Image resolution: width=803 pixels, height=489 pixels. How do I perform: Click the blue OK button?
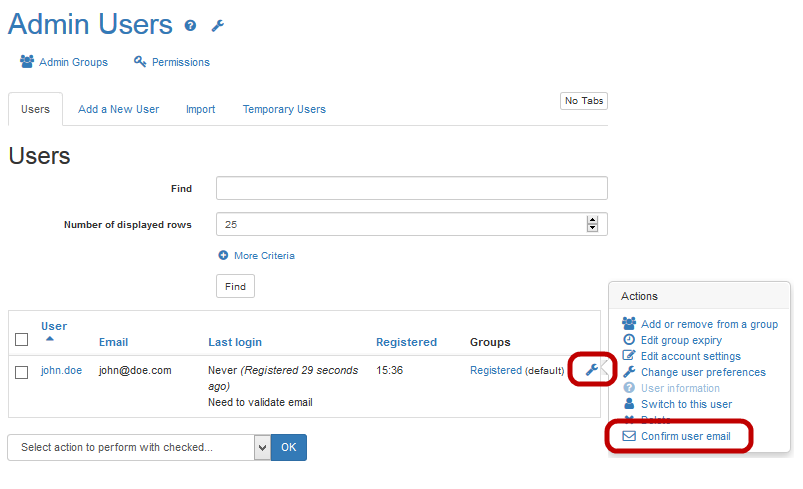289,447
